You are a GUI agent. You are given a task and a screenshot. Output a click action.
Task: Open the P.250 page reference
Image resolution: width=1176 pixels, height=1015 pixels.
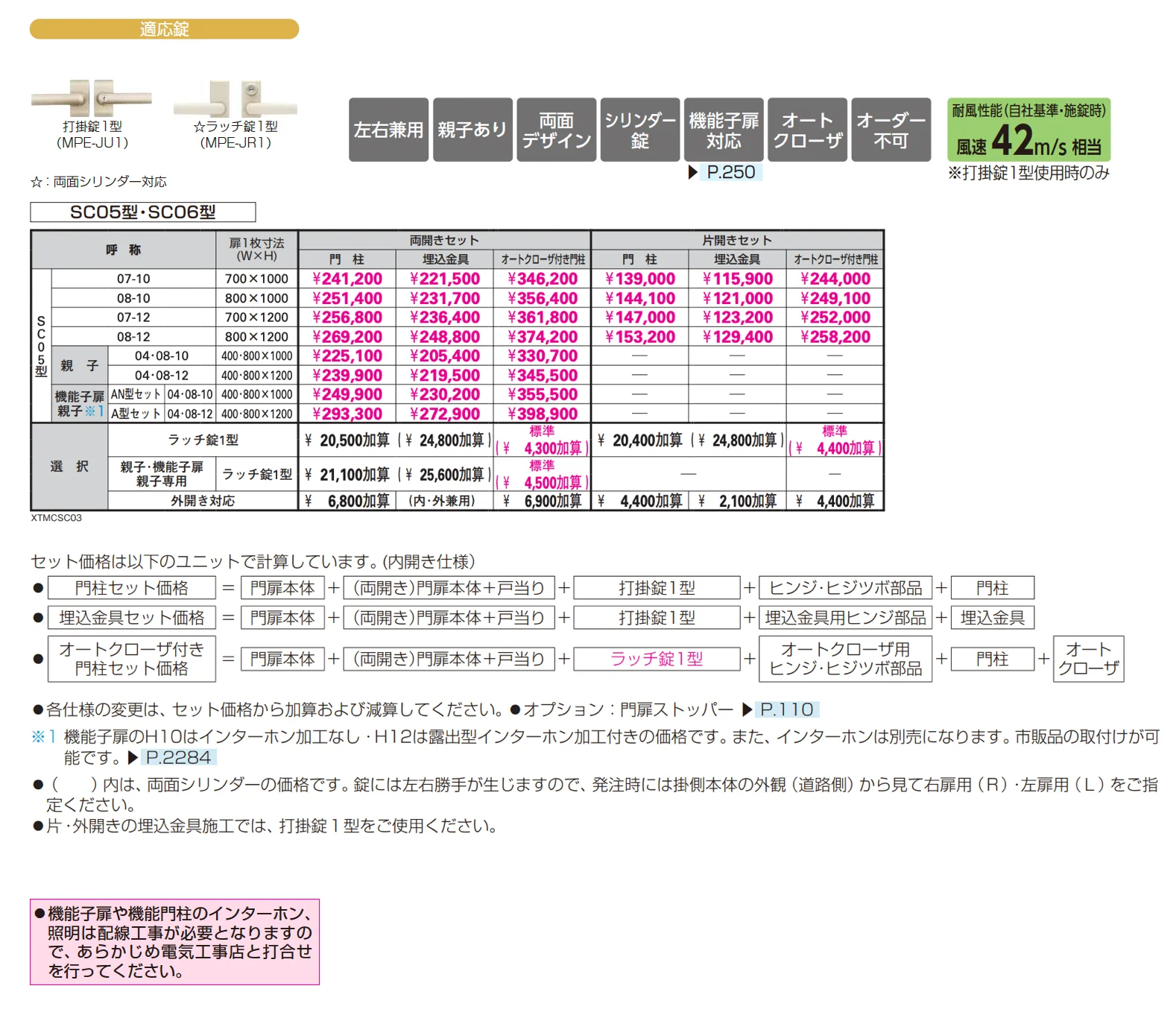730,172
